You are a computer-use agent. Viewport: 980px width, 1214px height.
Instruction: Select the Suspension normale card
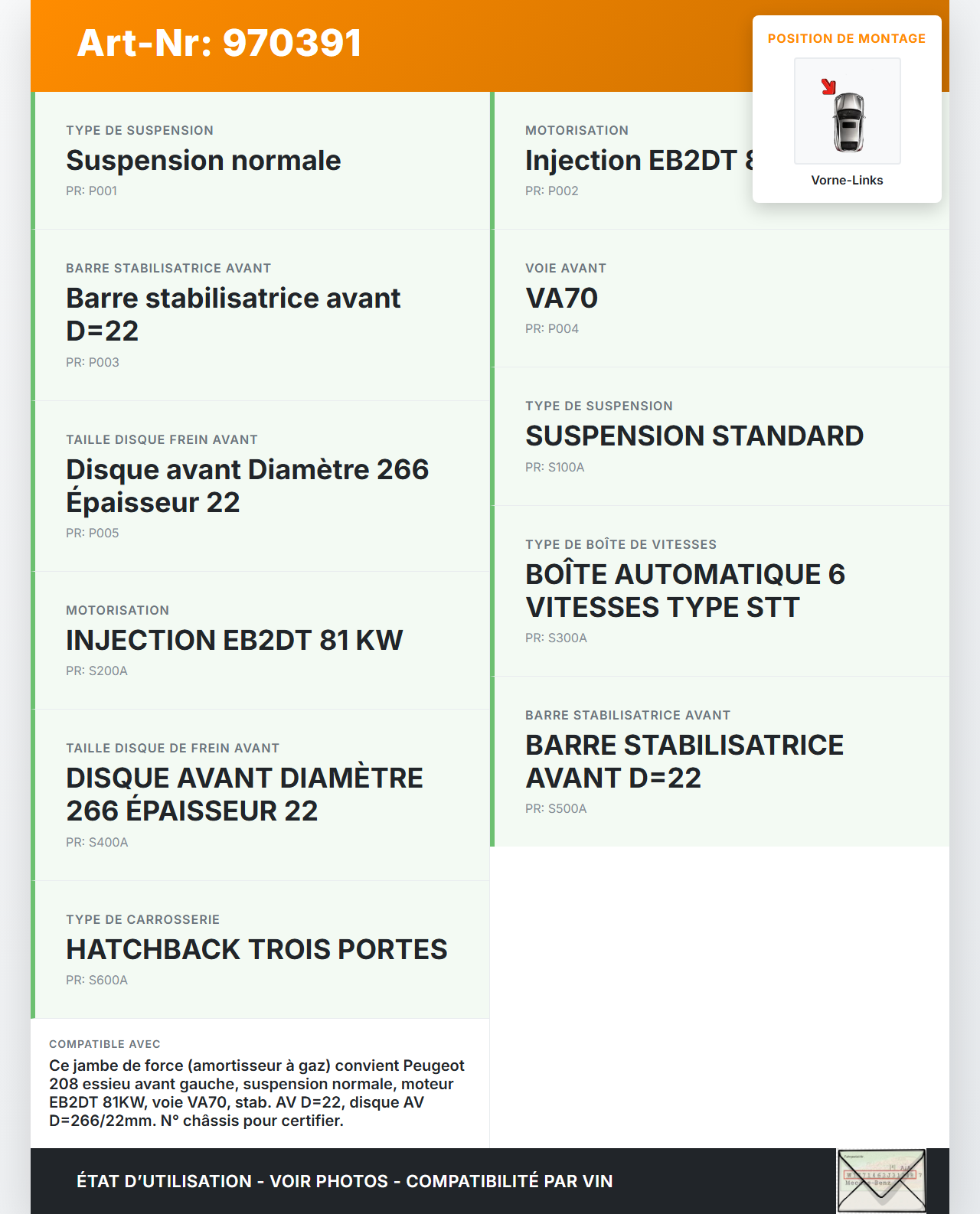click(x=260, y=161)
